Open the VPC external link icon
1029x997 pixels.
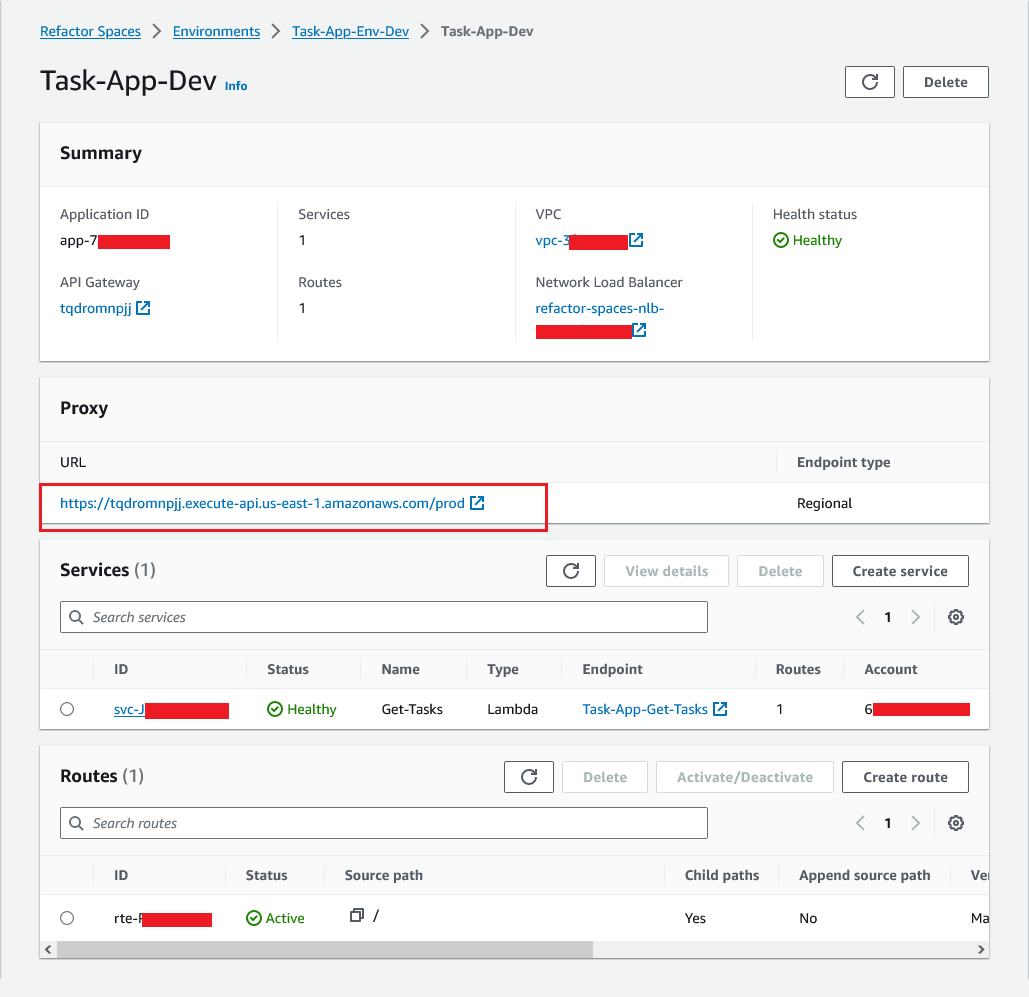pyautogui.click(x=636, y=240)
